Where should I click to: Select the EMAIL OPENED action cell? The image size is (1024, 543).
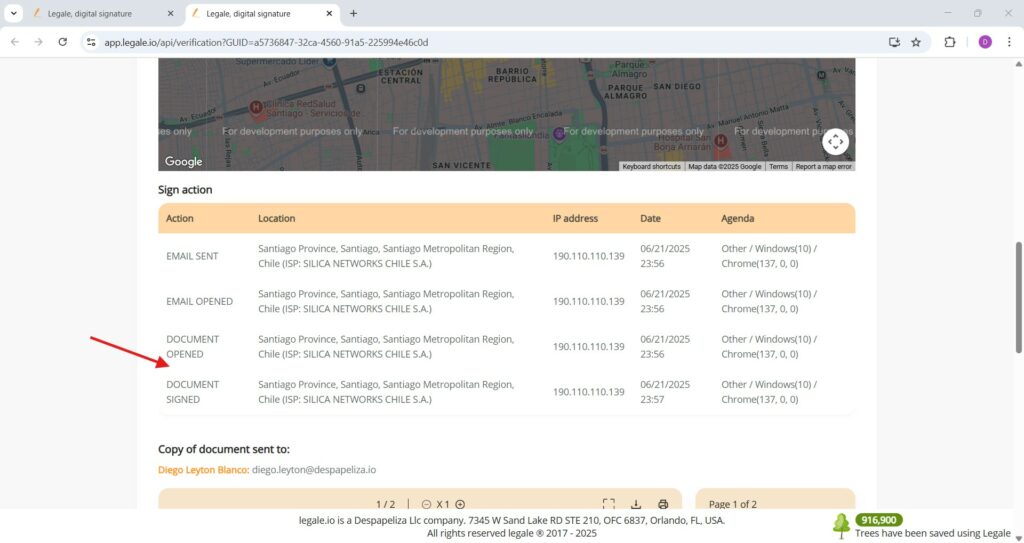(x=199, y=301)
